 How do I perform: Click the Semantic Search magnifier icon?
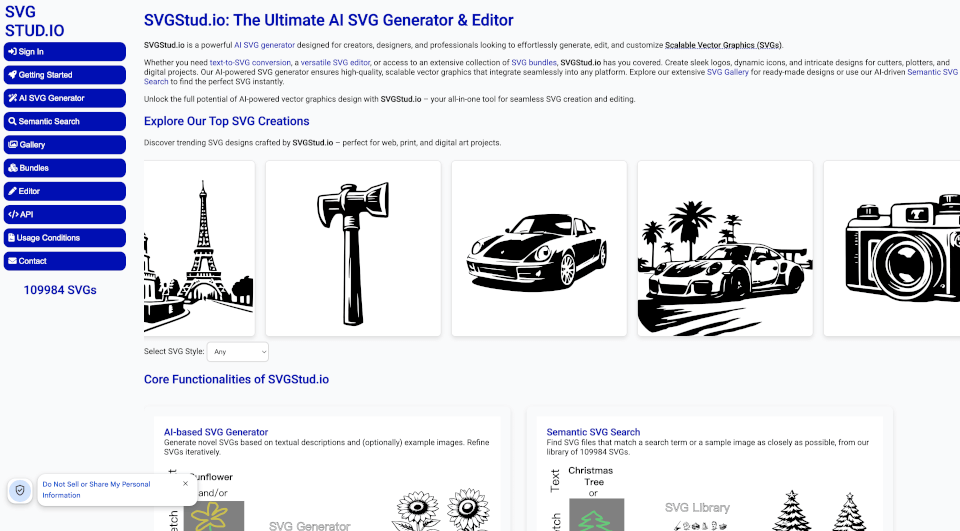(12, 121)
